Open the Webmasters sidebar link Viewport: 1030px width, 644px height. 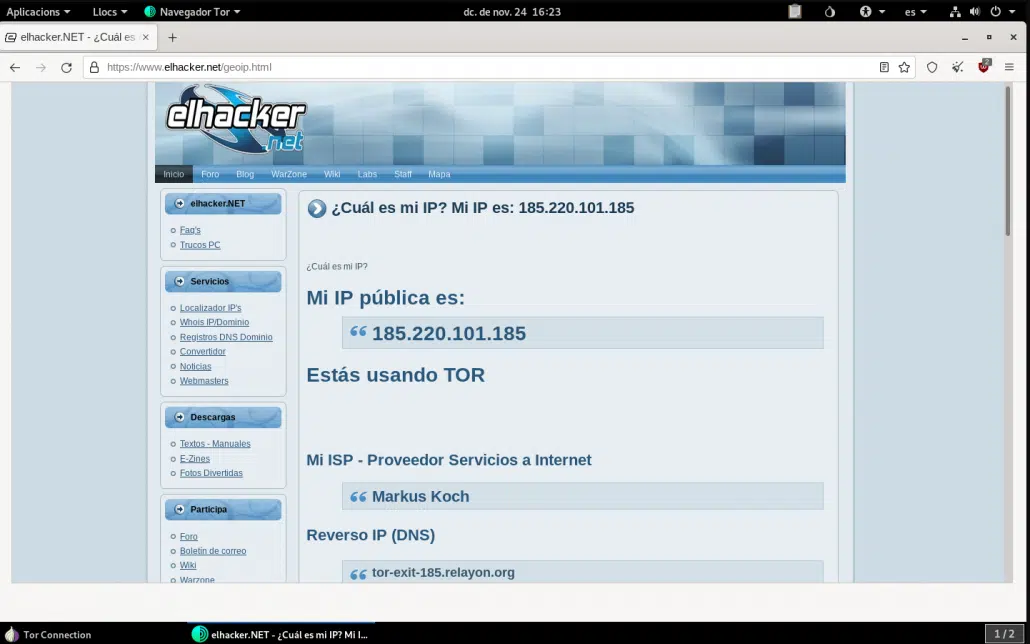coord(204,381)
